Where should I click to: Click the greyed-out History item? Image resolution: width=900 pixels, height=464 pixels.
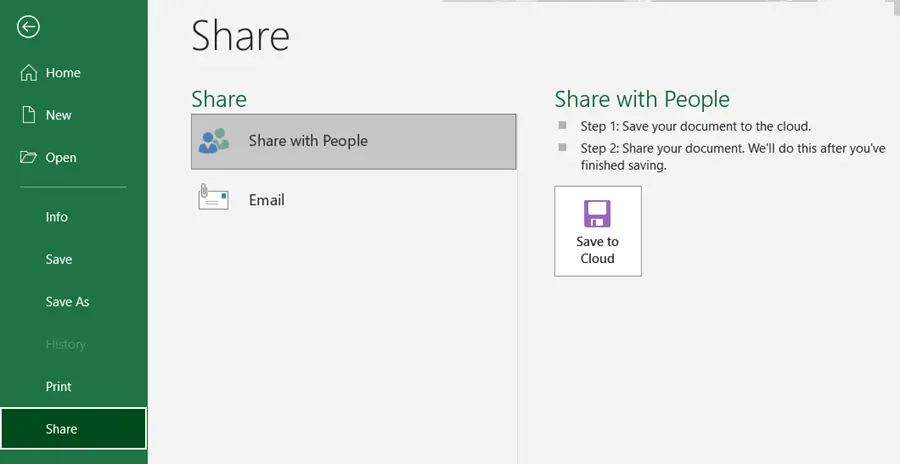(x=65, y=344)
